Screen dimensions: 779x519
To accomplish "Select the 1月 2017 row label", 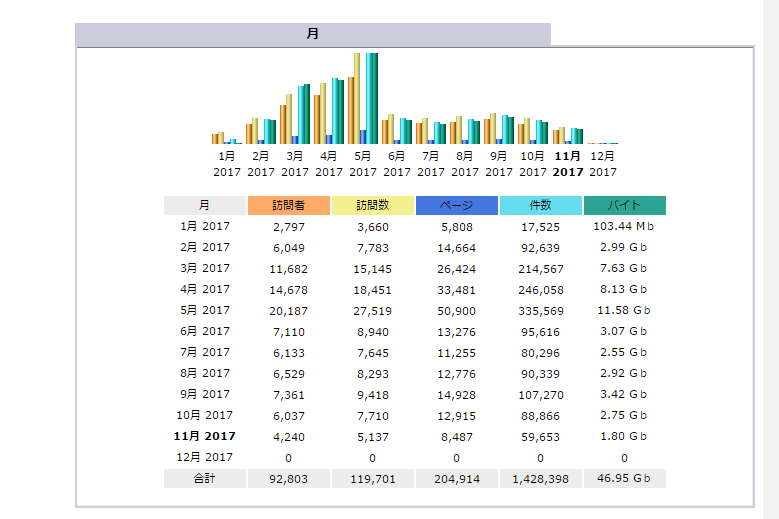I will 205,226.
